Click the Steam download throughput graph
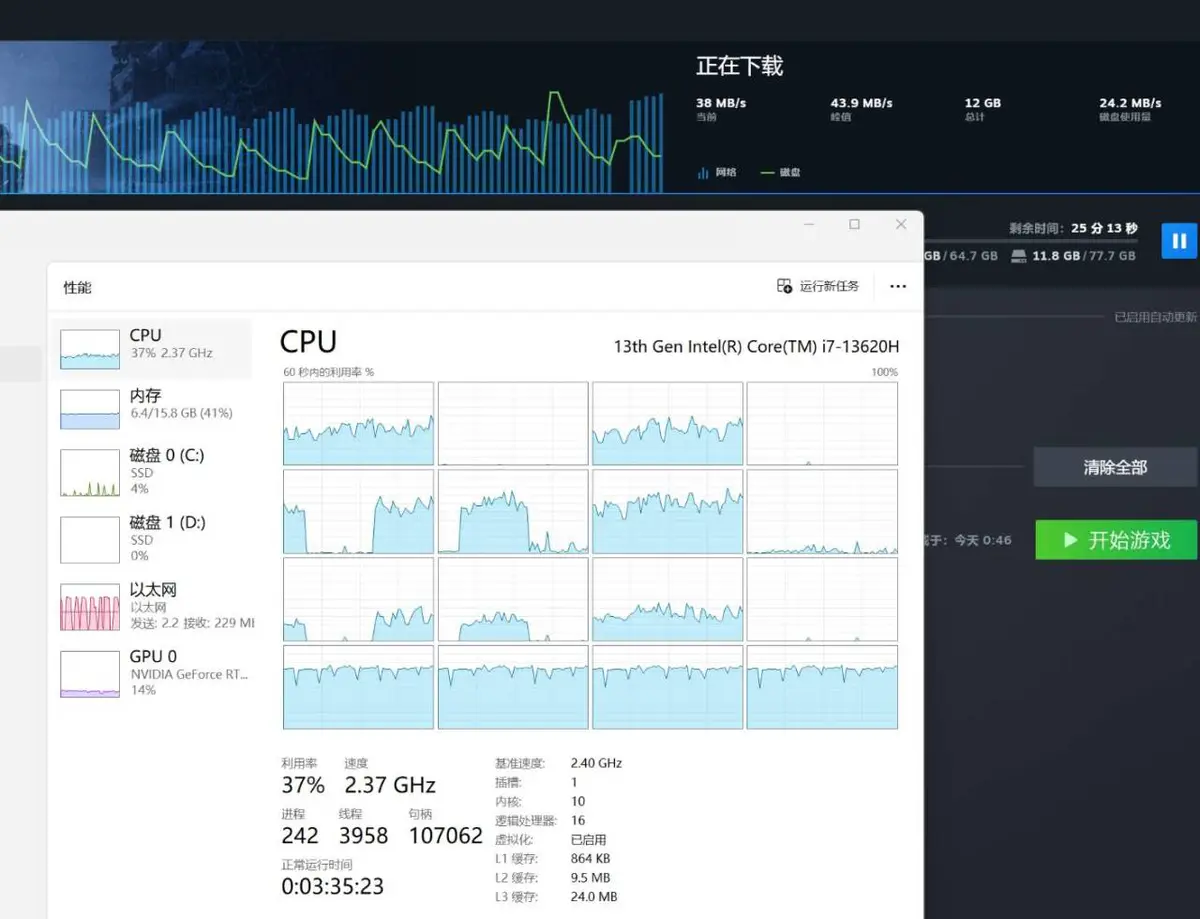Viewport: 1200px width, 919px height. [x=330, y=130]
